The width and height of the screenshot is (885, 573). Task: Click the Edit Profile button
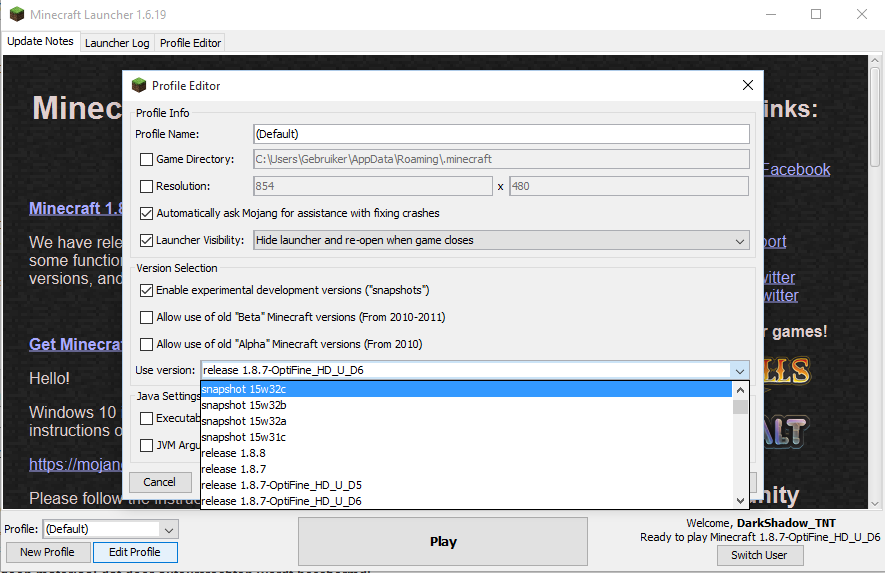point(134,552)
